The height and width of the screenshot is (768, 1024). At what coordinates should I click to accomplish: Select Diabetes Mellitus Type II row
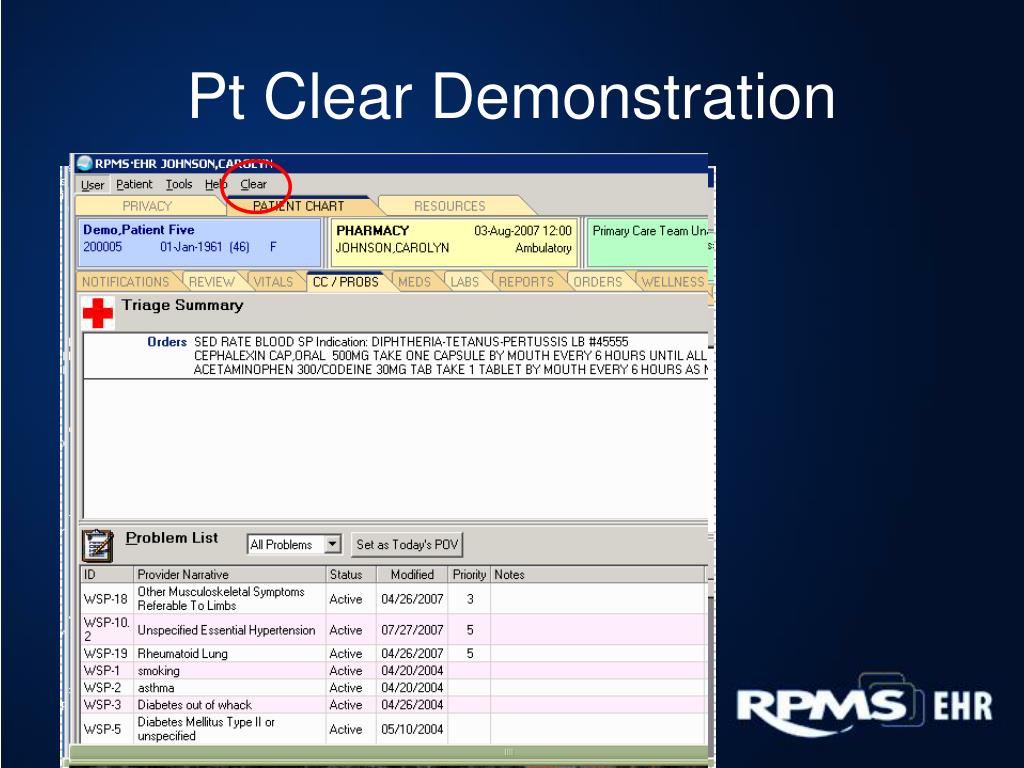click(393, 729)
